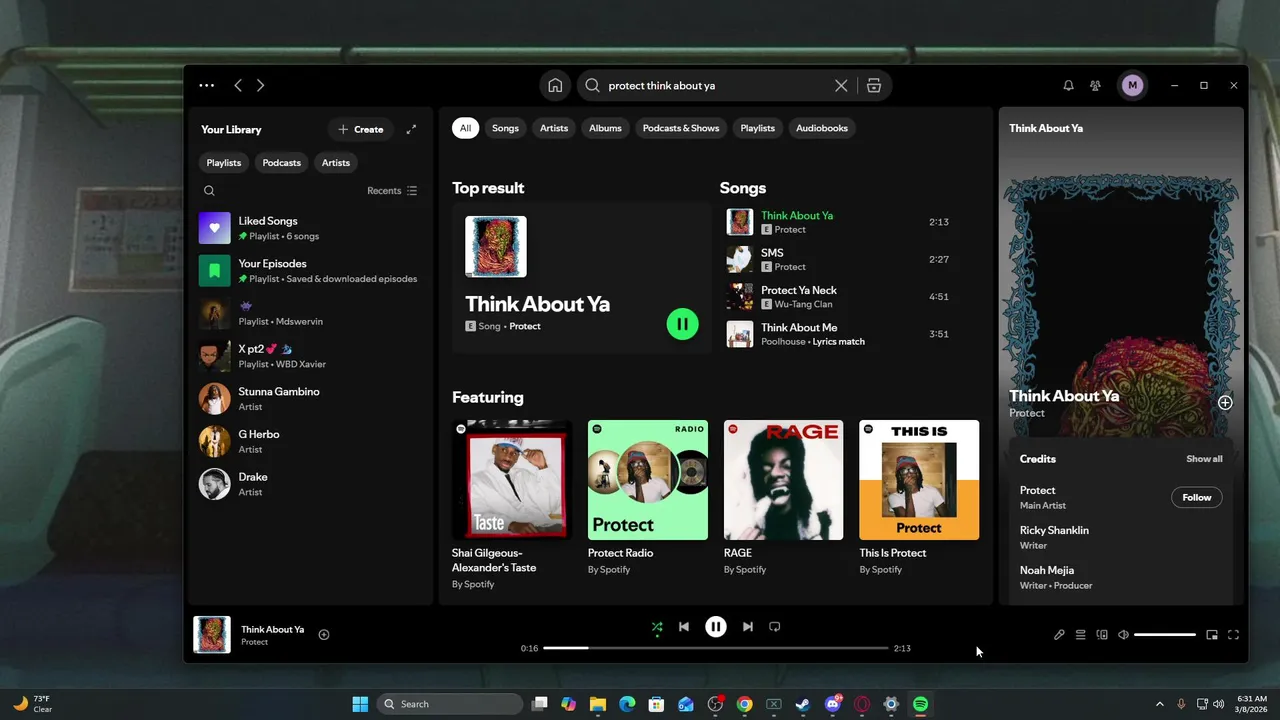Enter full screen player
Screen dimensions: 1280x720
pos(1233,635)
